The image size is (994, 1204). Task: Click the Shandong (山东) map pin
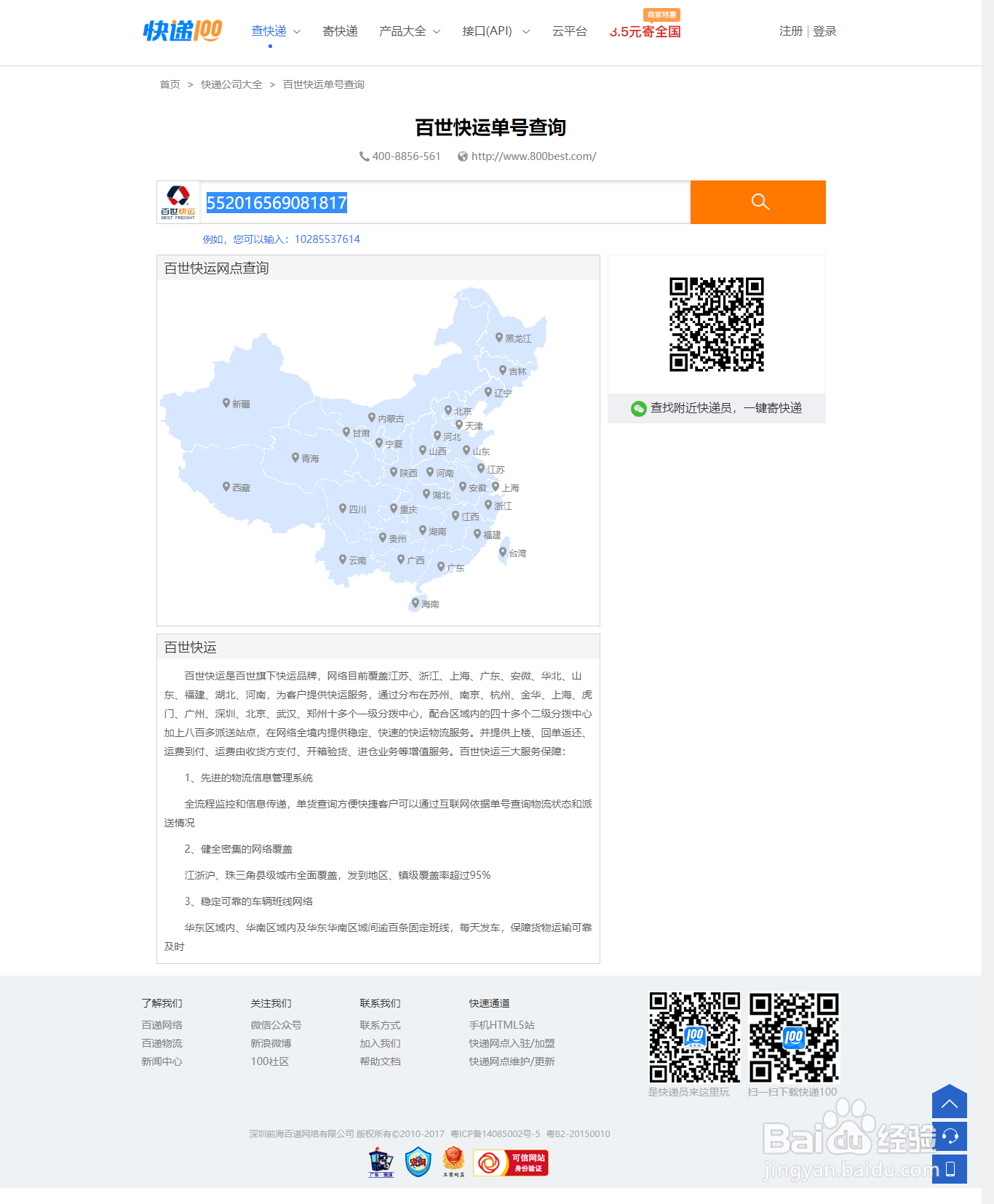click(x=466, y=450)
